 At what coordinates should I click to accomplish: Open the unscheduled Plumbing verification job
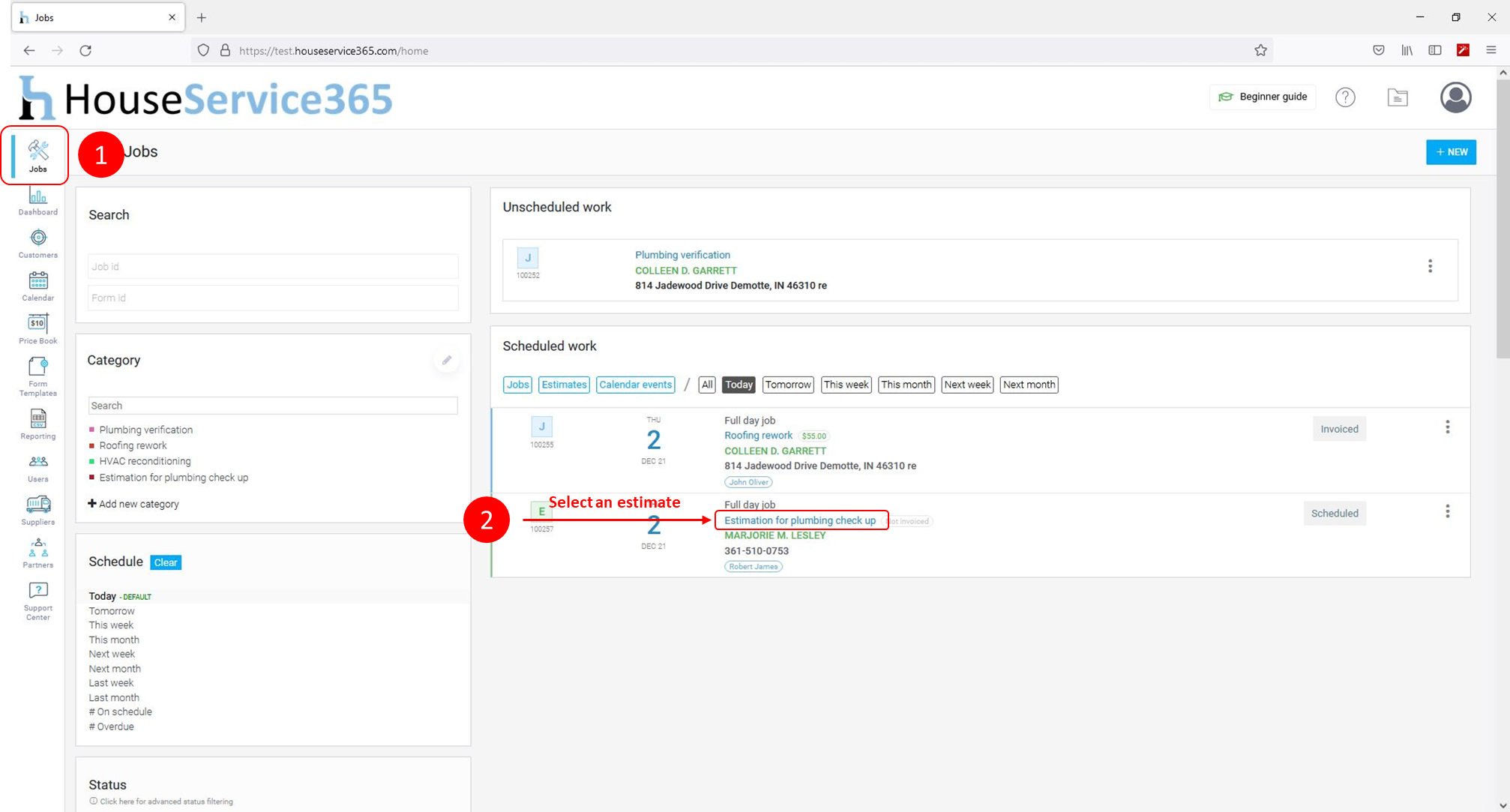682,255
